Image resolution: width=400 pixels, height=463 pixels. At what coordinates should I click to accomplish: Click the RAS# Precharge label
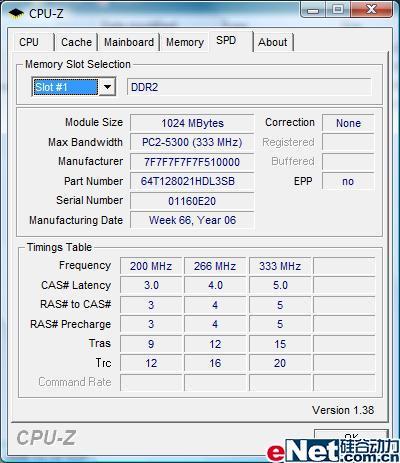pyautogui.click(x=70, y=324)
